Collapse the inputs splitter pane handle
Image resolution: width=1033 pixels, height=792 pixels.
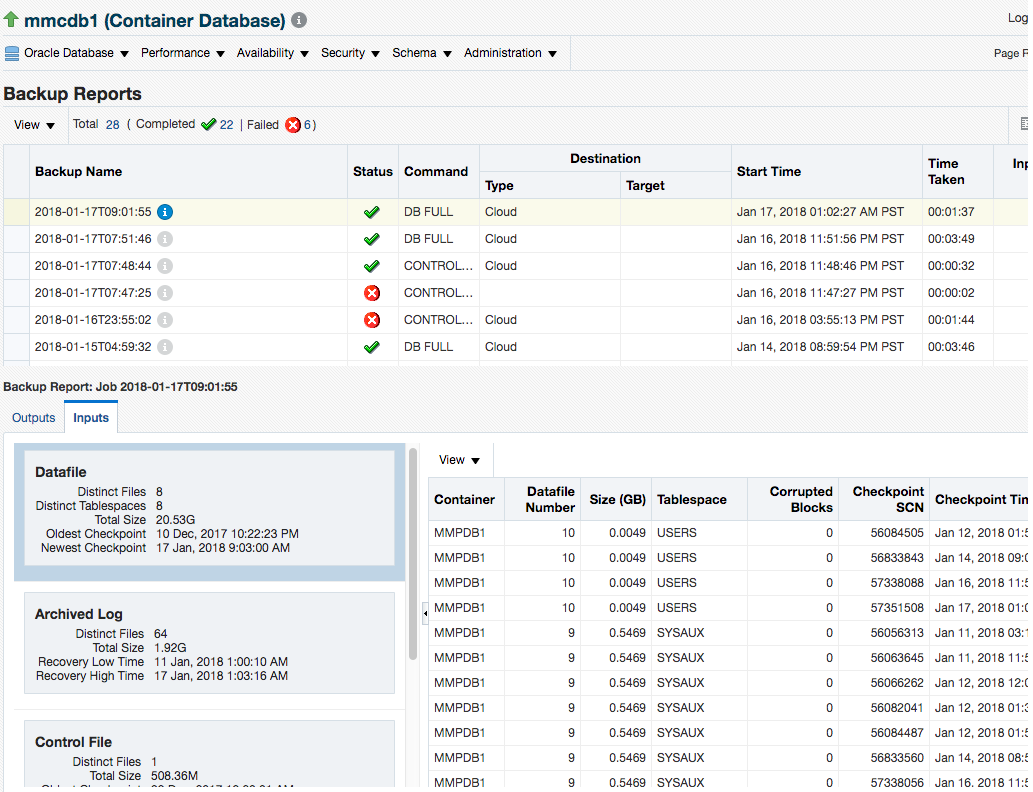[425, 613]
